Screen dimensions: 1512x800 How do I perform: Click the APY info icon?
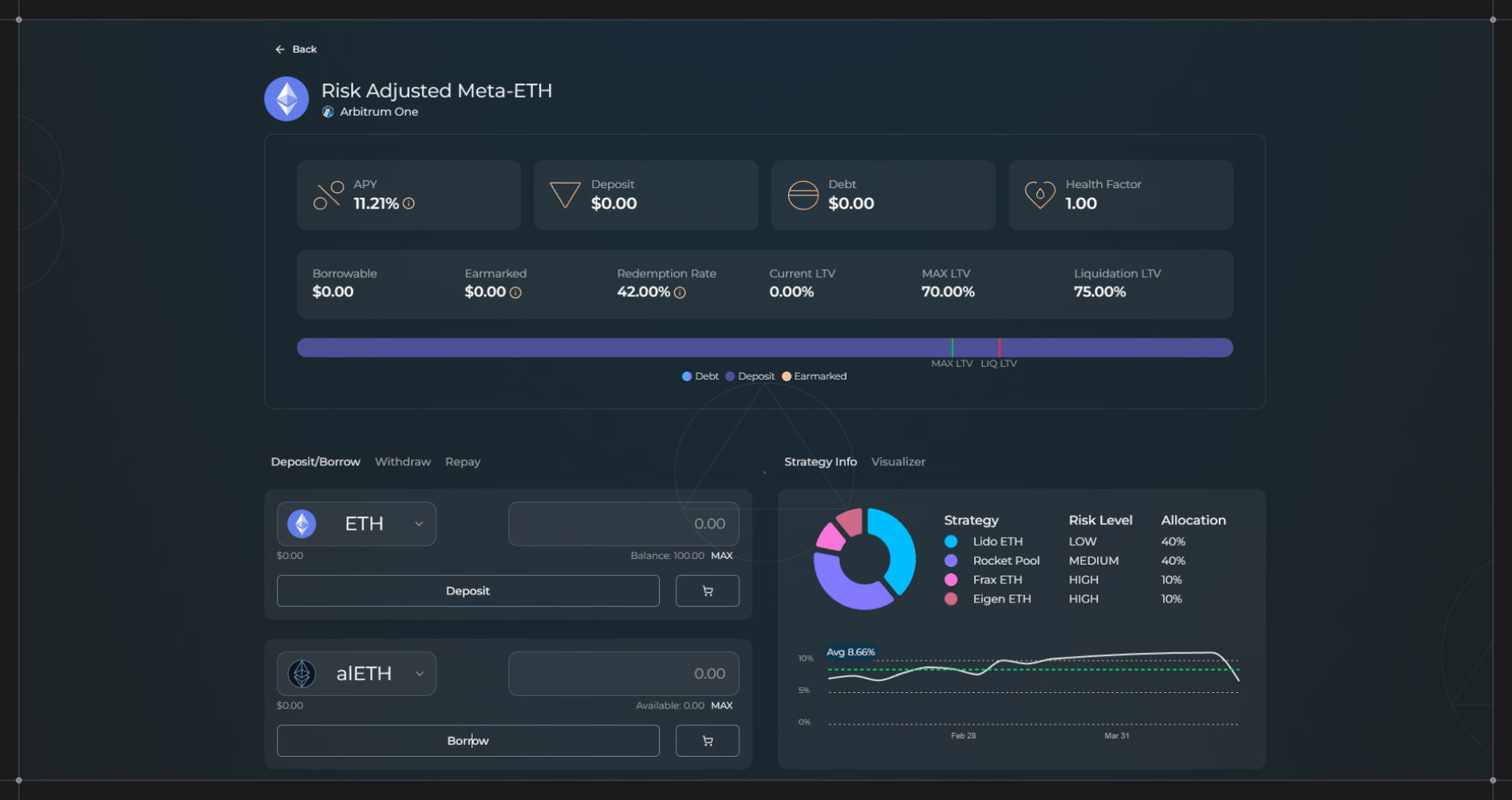(409, 204)
